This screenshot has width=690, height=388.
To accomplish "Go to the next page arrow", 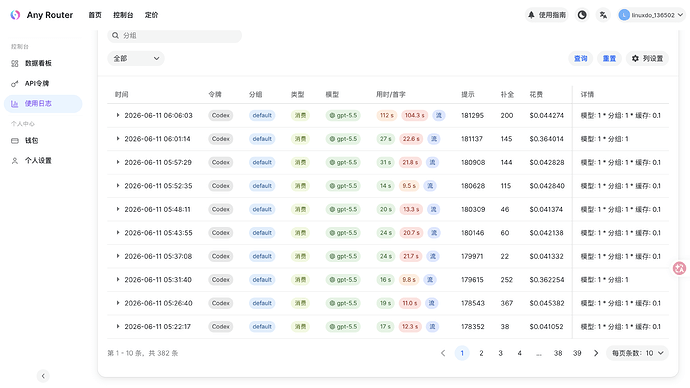I will (x=596, y=353).
